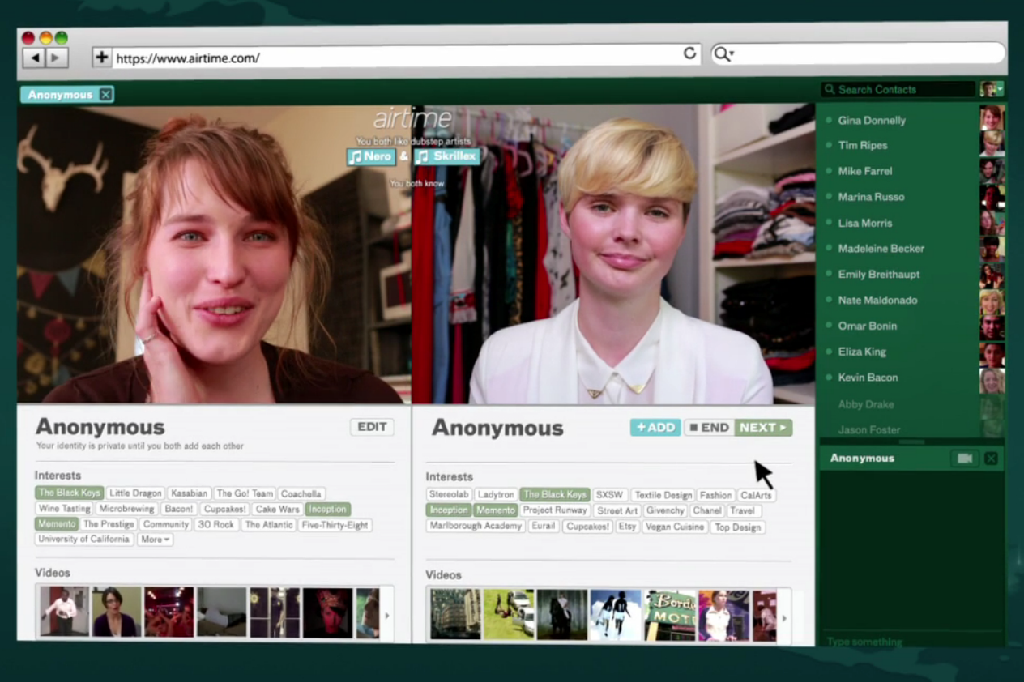
Task: Select the 30 Rock interest tag
Action: (216, 525)
